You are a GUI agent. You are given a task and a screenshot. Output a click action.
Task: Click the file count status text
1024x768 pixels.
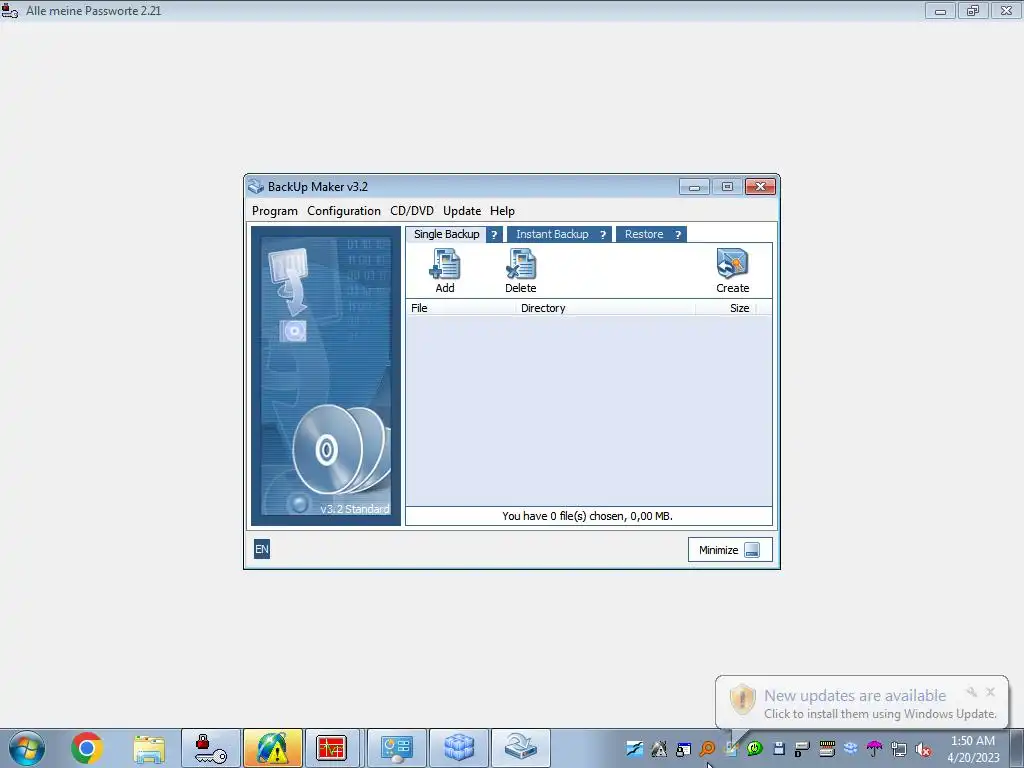[x=587, y=516]
